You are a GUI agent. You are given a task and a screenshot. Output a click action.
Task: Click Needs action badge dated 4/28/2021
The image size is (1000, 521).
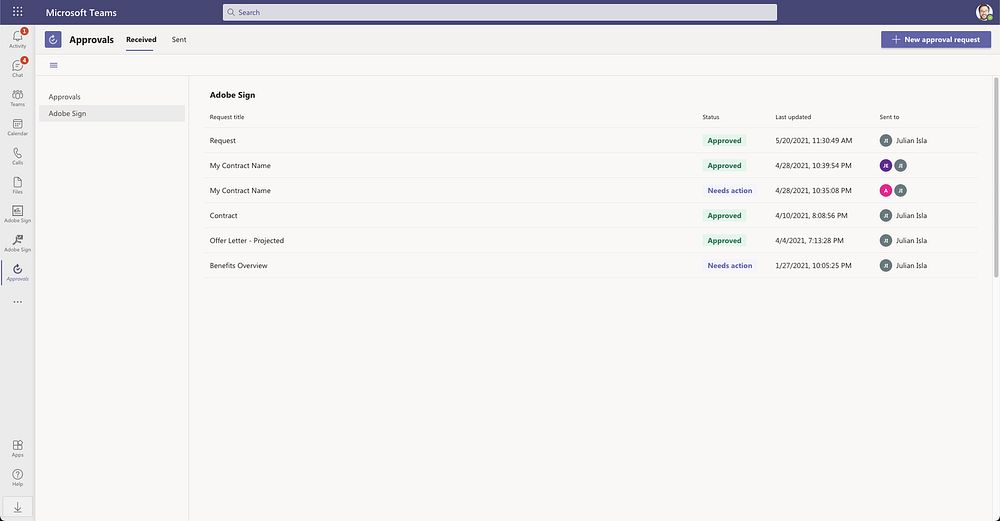730,190
